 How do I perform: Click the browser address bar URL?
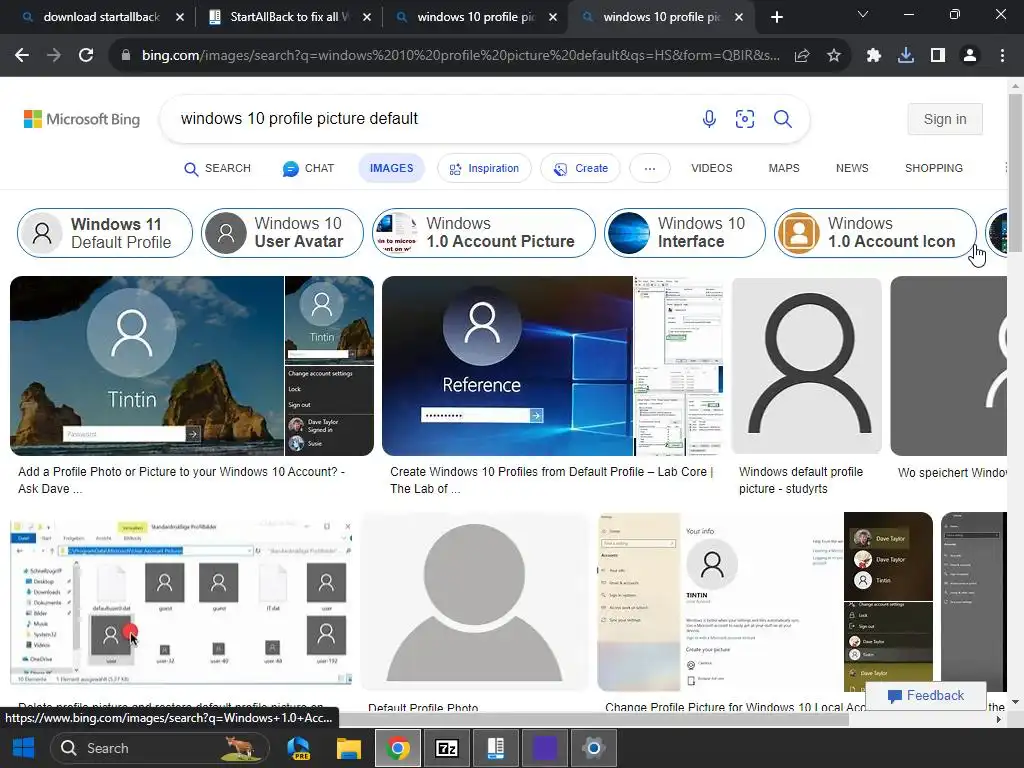pos(460,56)
